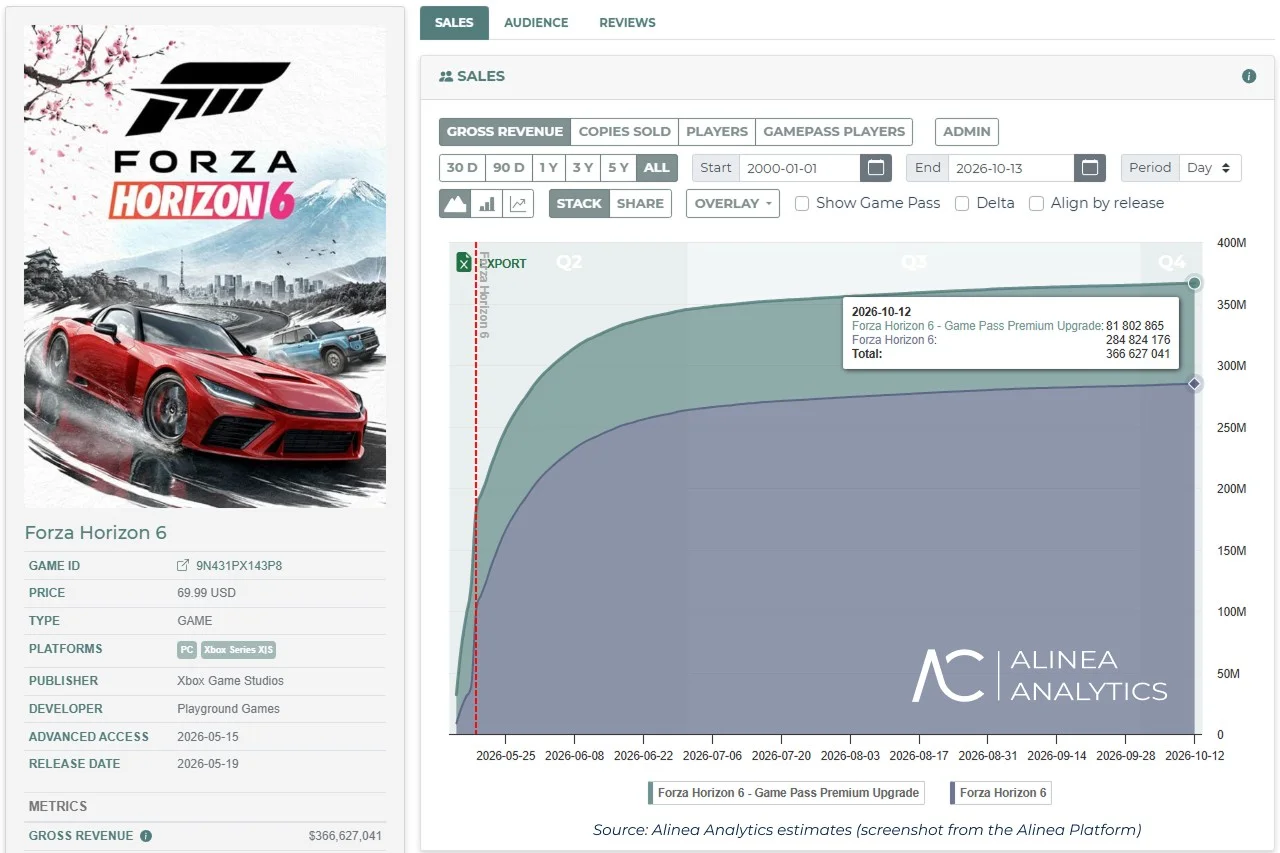Select the COPIES SOLD metric
Screen dimensions: 1280x853
[625, 131]
